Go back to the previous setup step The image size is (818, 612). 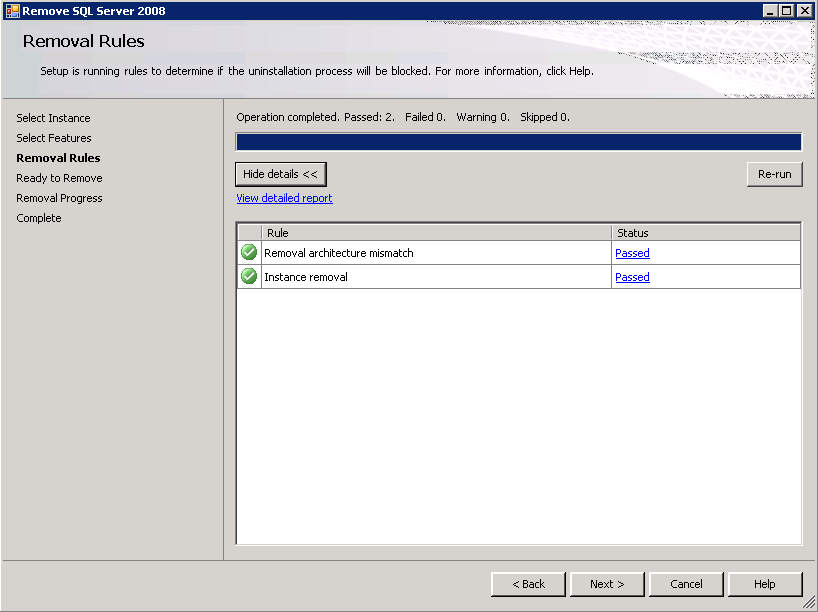click(x=528, y=584)
